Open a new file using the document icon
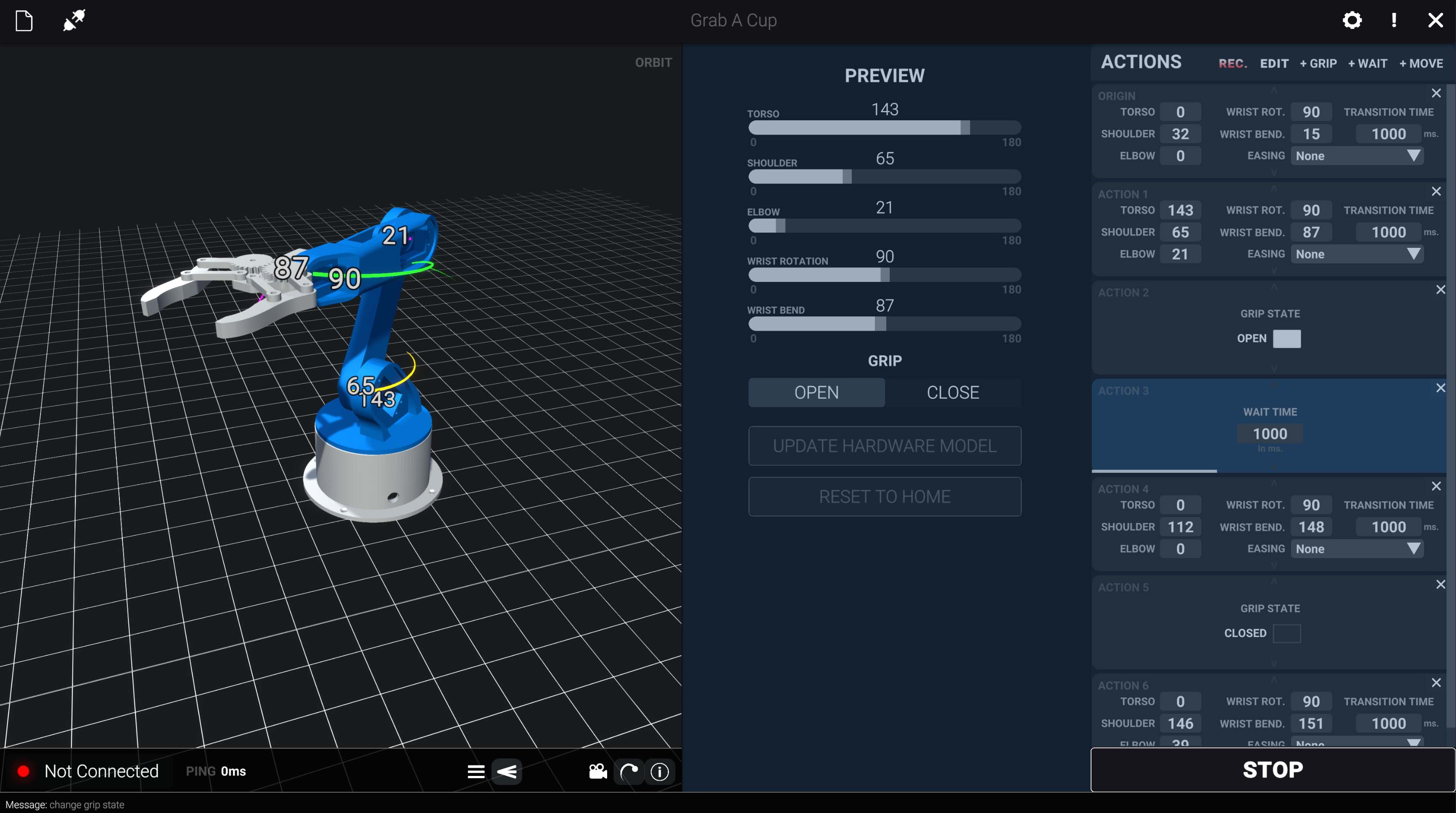1456x813 pixels. click(24, 20)
